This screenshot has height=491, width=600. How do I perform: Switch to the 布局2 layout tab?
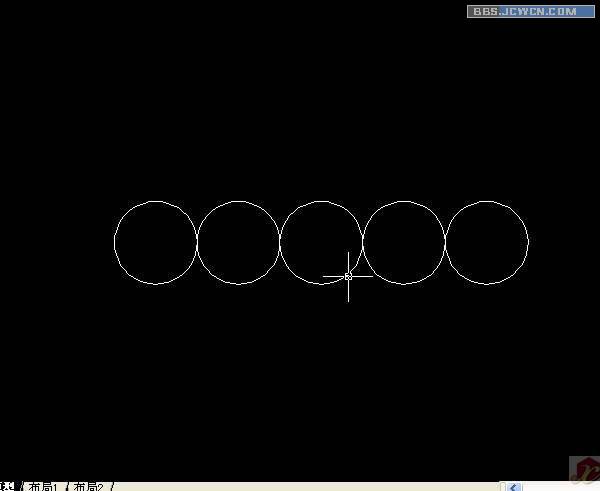click(89, 486)
